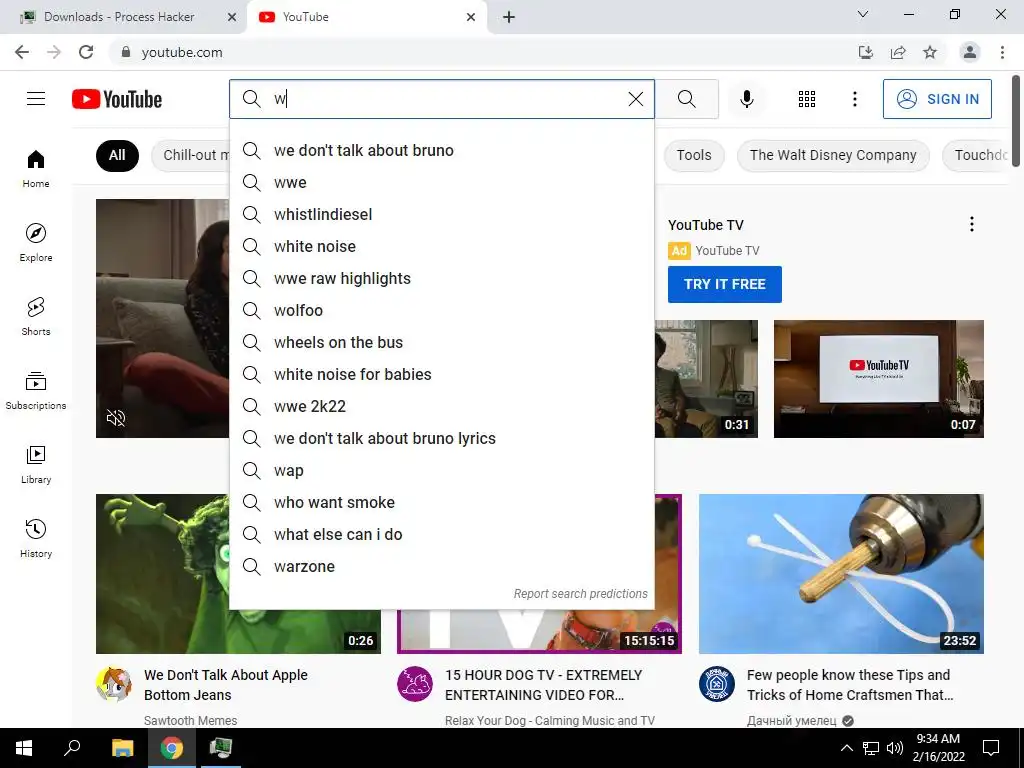Choose the 'whistlindiesel' suggestion
Image resolution: width=1024 pixels, height=768 pixels.
441,214
